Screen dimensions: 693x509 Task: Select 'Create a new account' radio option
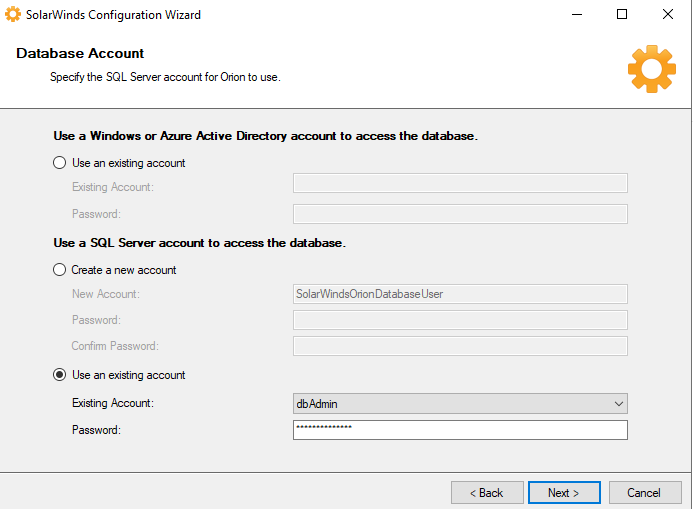[60, 270]
